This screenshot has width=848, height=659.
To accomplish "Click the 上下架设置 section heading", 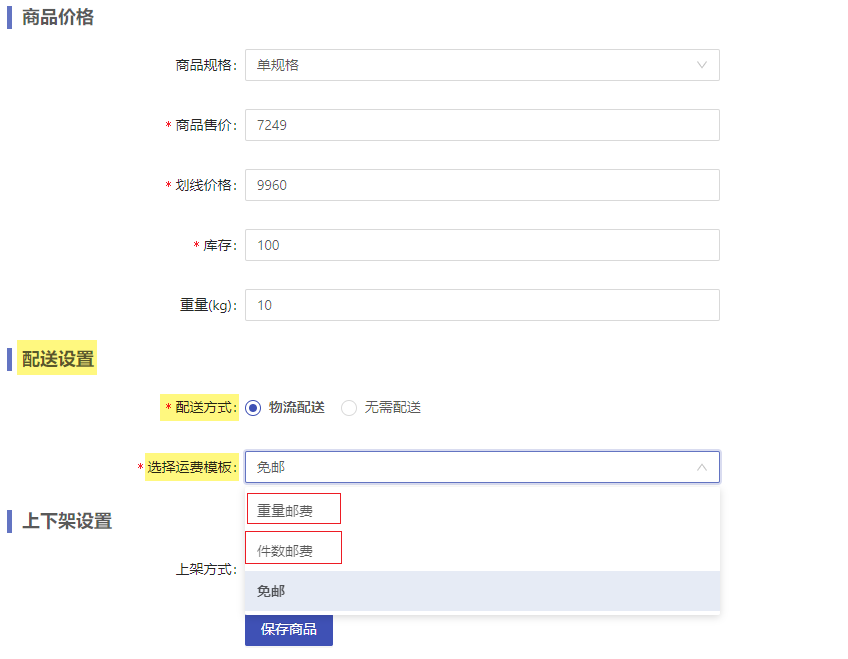I will coord(67,521).
